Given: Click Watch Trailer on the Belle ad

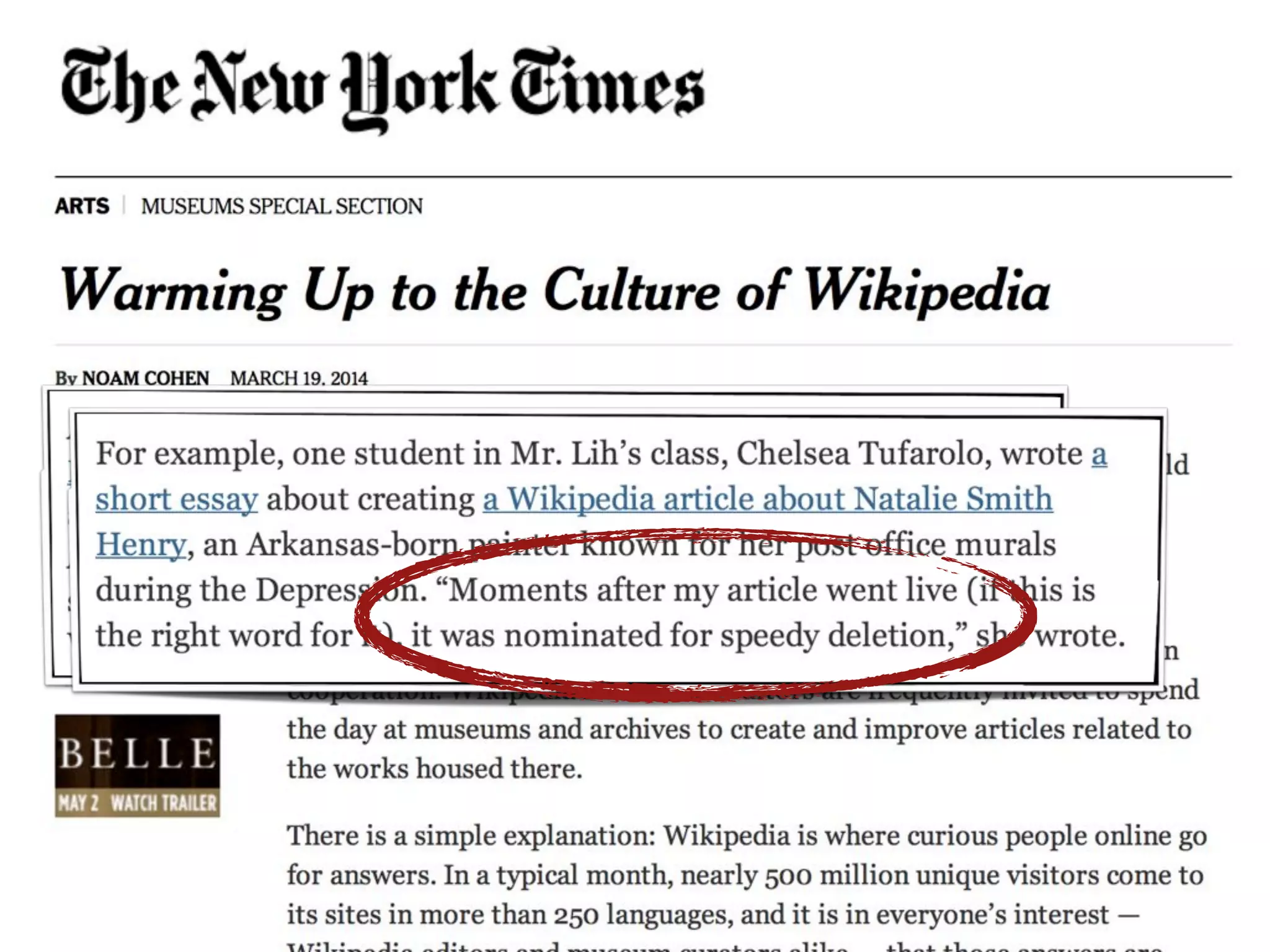Looking at the screenshot, I should pos(164,803).
